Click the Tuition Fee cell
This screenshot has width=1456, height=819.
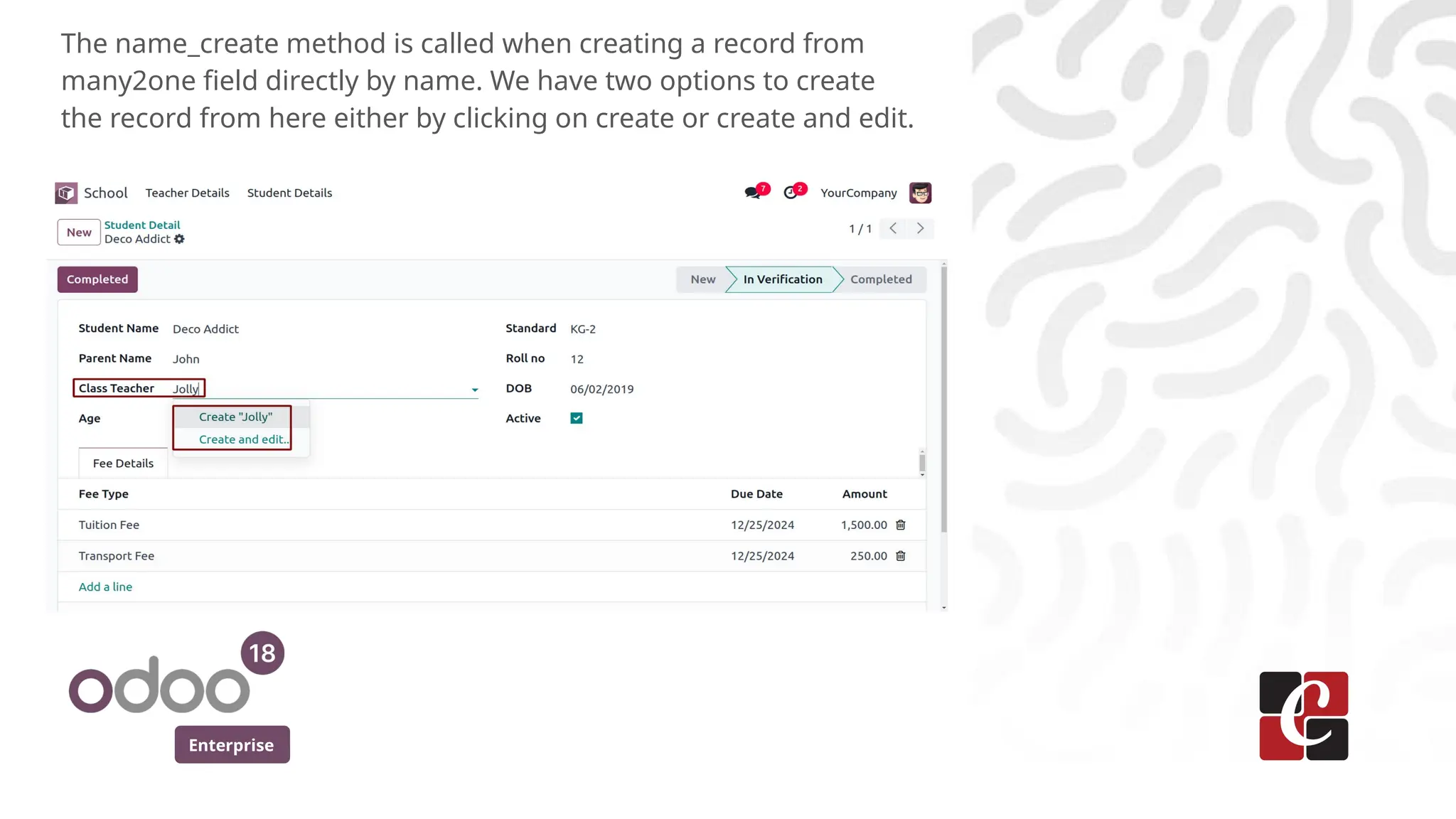pos(109,525)
